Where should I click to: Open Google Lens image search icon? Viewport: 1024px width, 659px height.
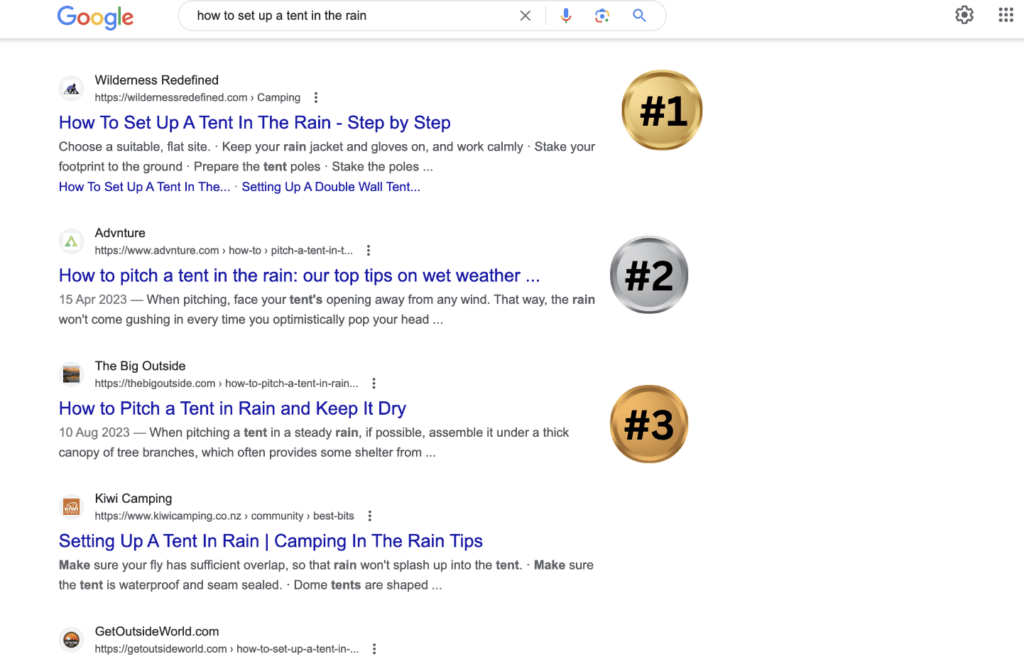(x=602, y=16)
